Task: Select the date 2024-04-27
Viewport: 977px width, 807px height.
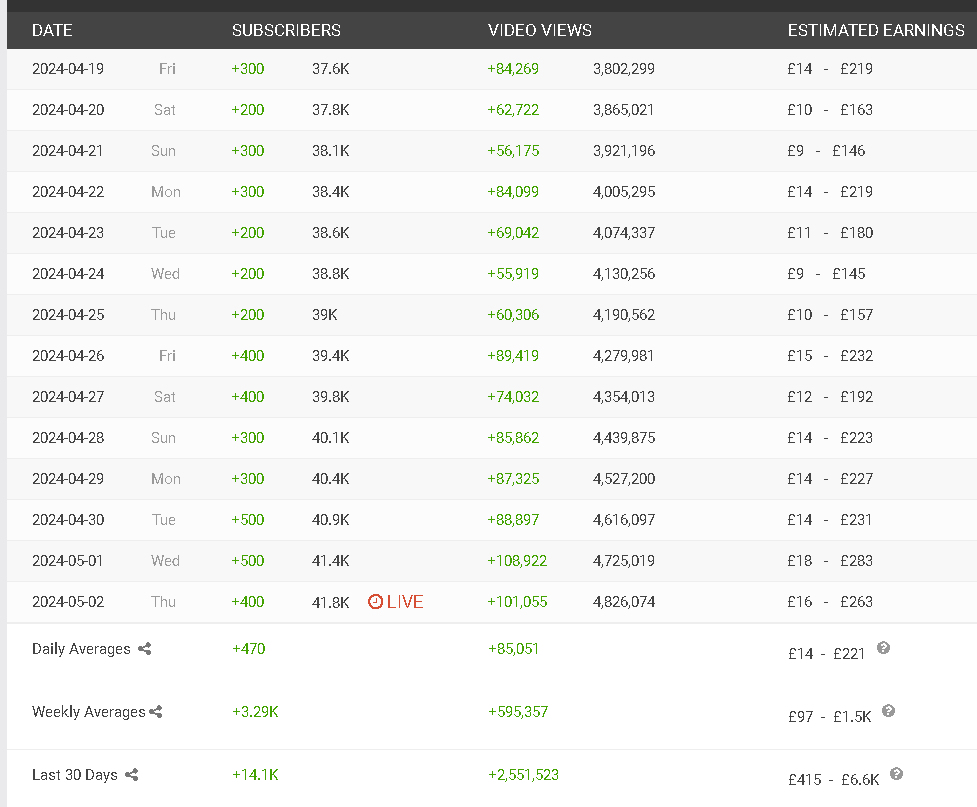Action: tap(68, 397)
